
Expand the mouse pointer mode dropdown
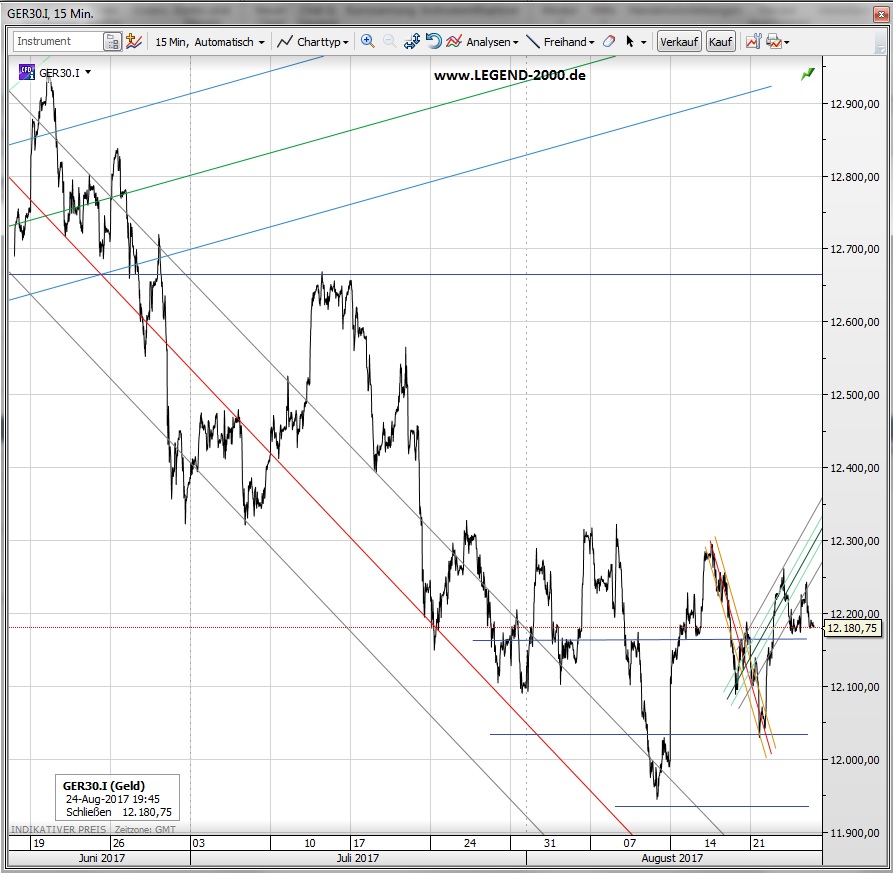tap(643, 42)
